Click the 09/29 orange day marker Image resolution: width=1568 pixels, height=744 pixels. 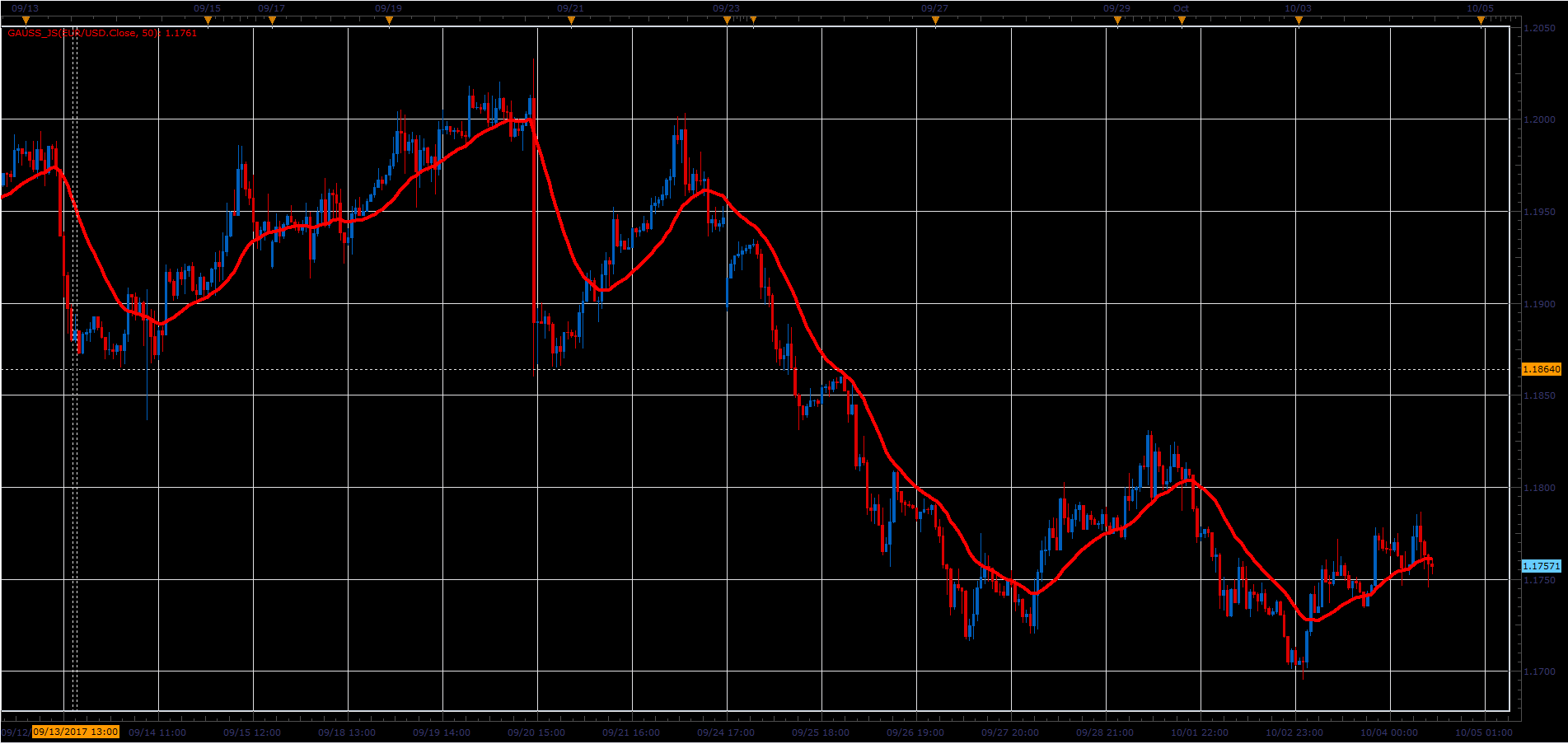click(1117, 21)
